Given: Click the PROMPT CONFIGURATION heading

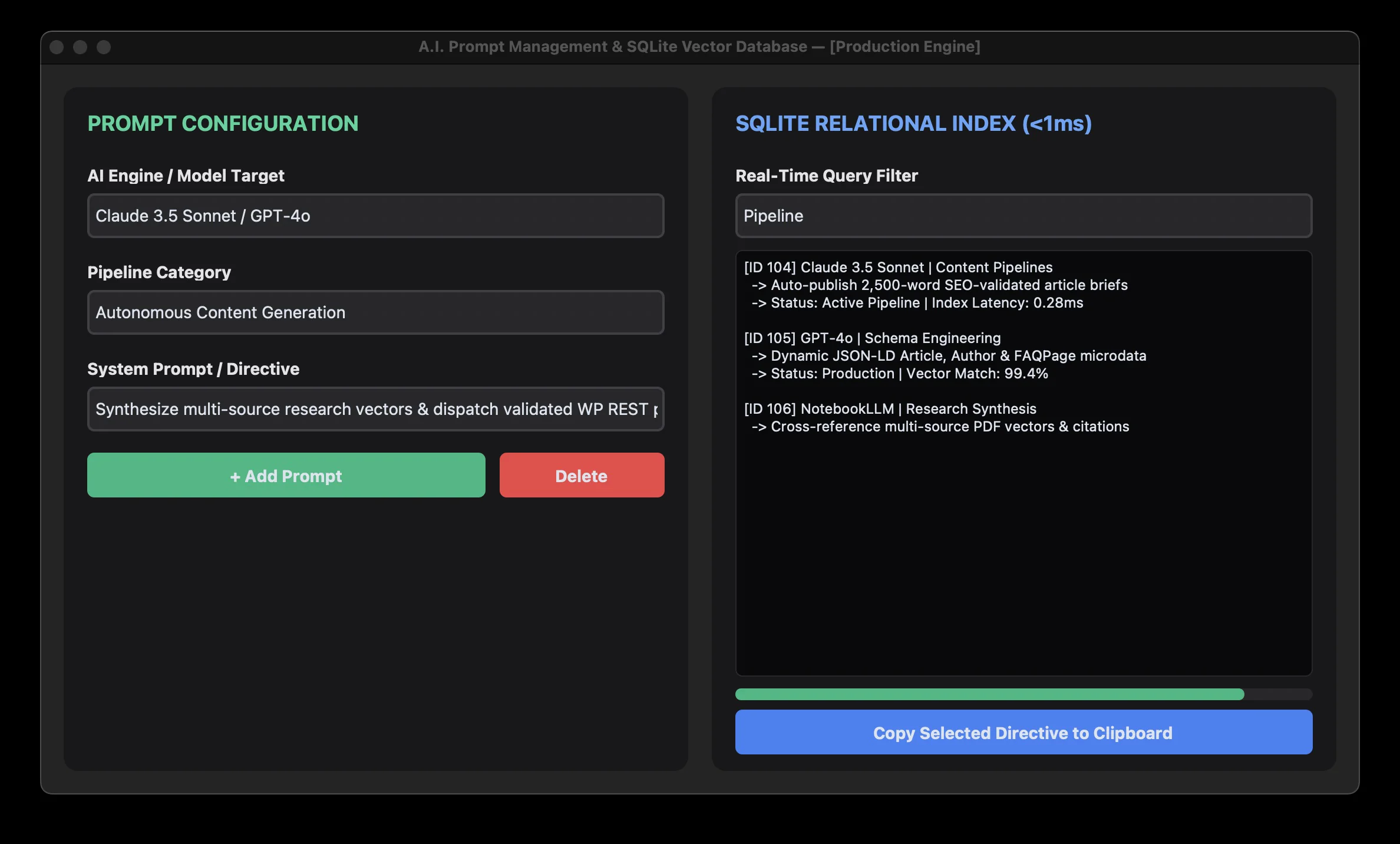Looking at the screenshot, I should 223,123.
